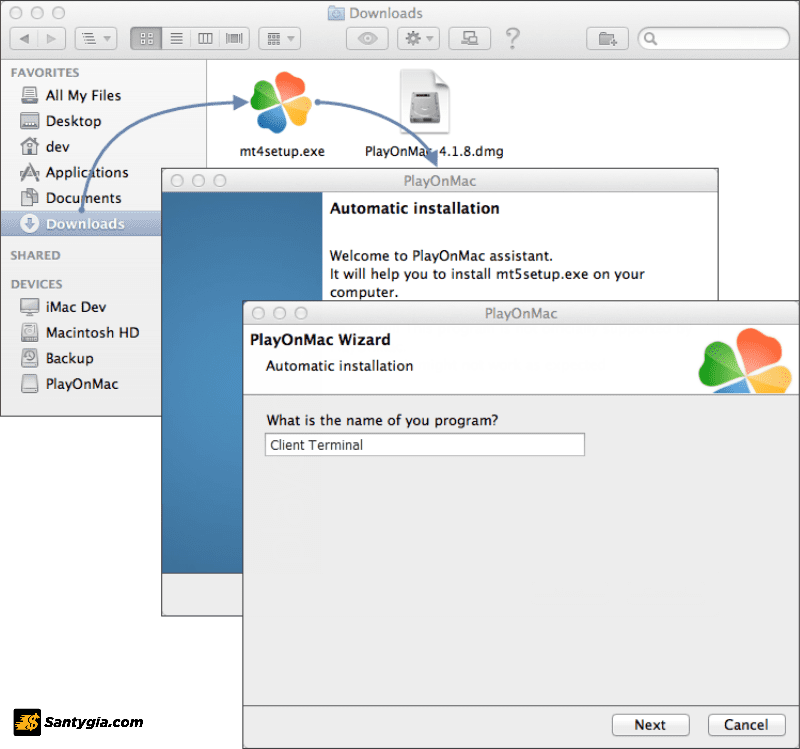Click the home icon beside dev
800x749 pixels.
pyautogui.click(x=30, y=146)
